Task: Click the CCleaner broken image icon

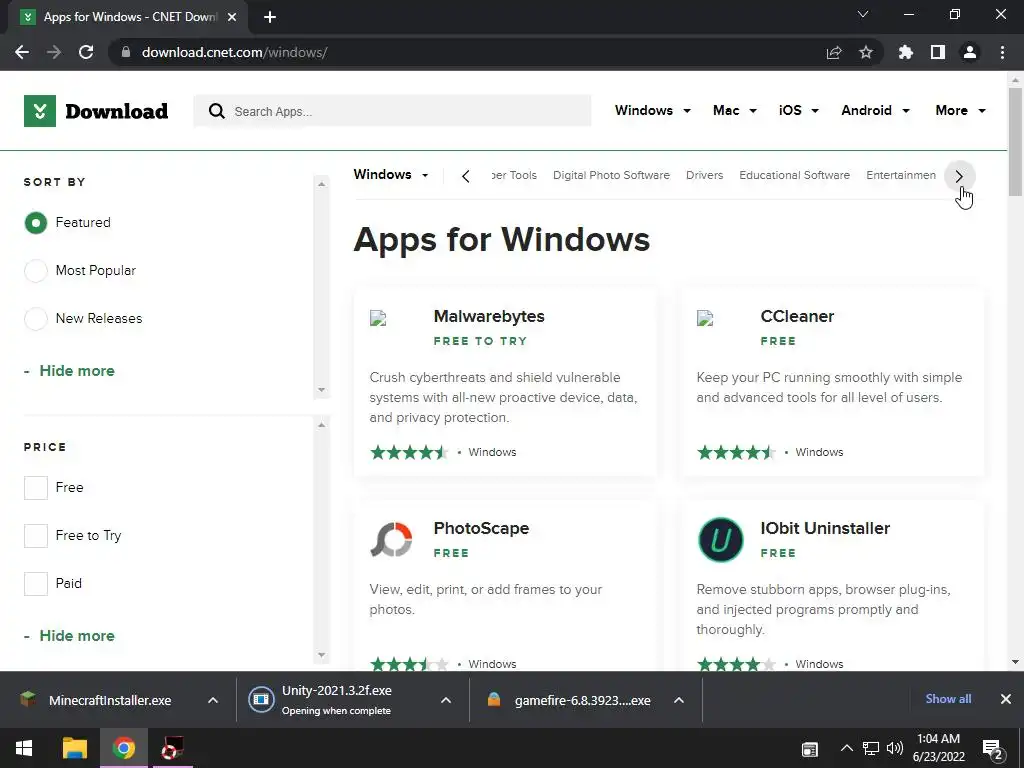Action: [x=705, y=319]
